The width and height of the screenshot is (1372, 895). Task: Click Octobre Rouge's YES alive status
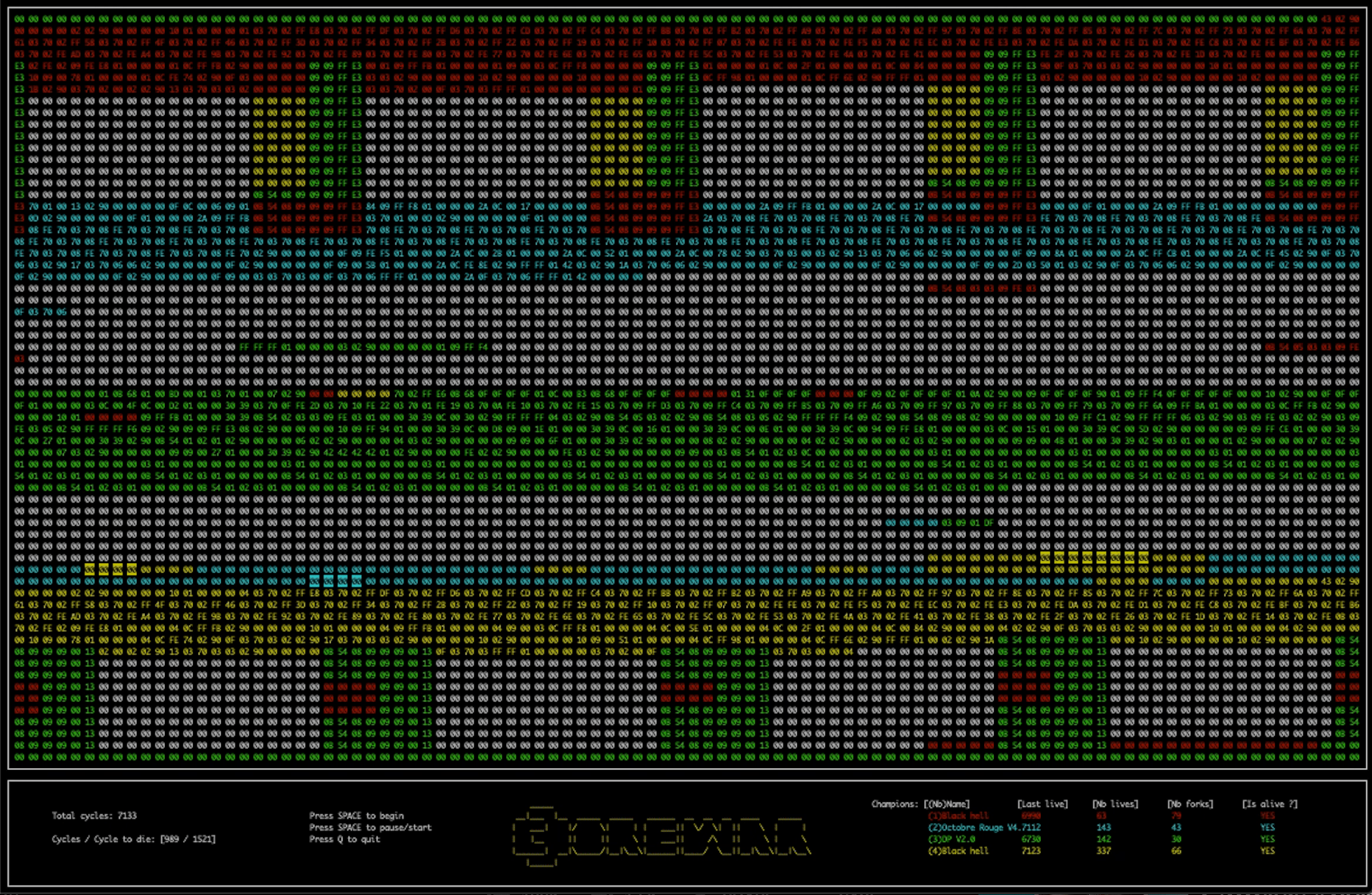point(1268,827)
